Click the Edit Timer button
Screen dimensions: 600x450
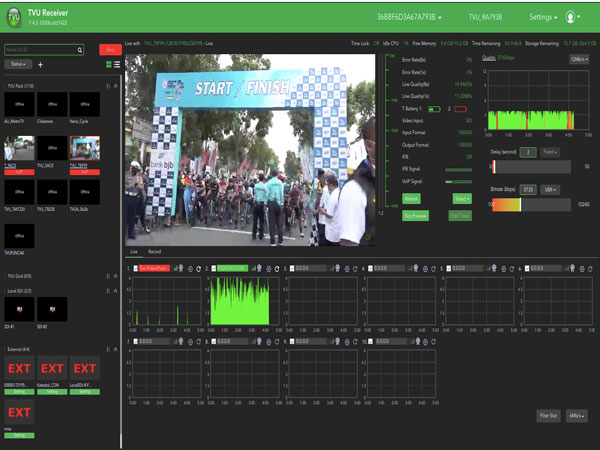[460, 216]
